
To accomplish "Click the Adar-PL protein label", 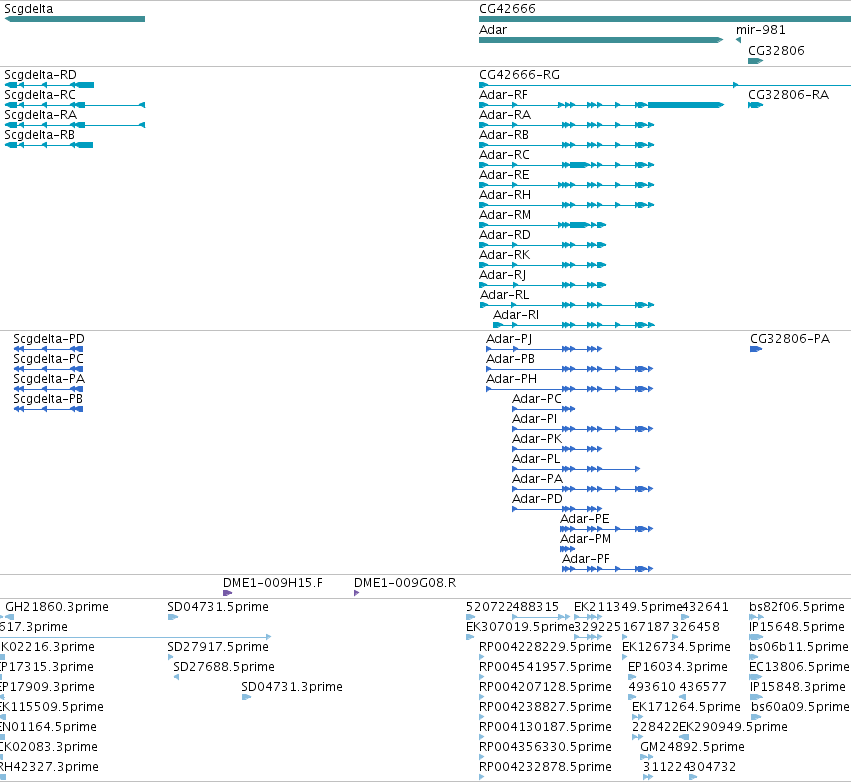I will (x=536, y=460).
